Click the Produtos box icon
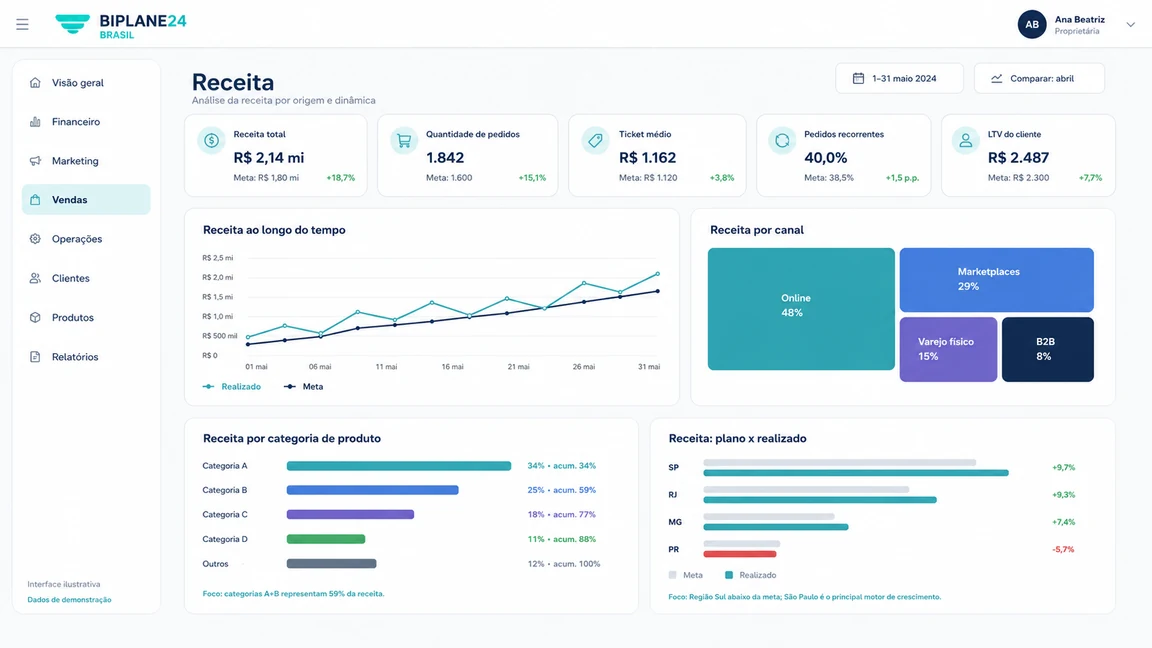 pos(35,317)
